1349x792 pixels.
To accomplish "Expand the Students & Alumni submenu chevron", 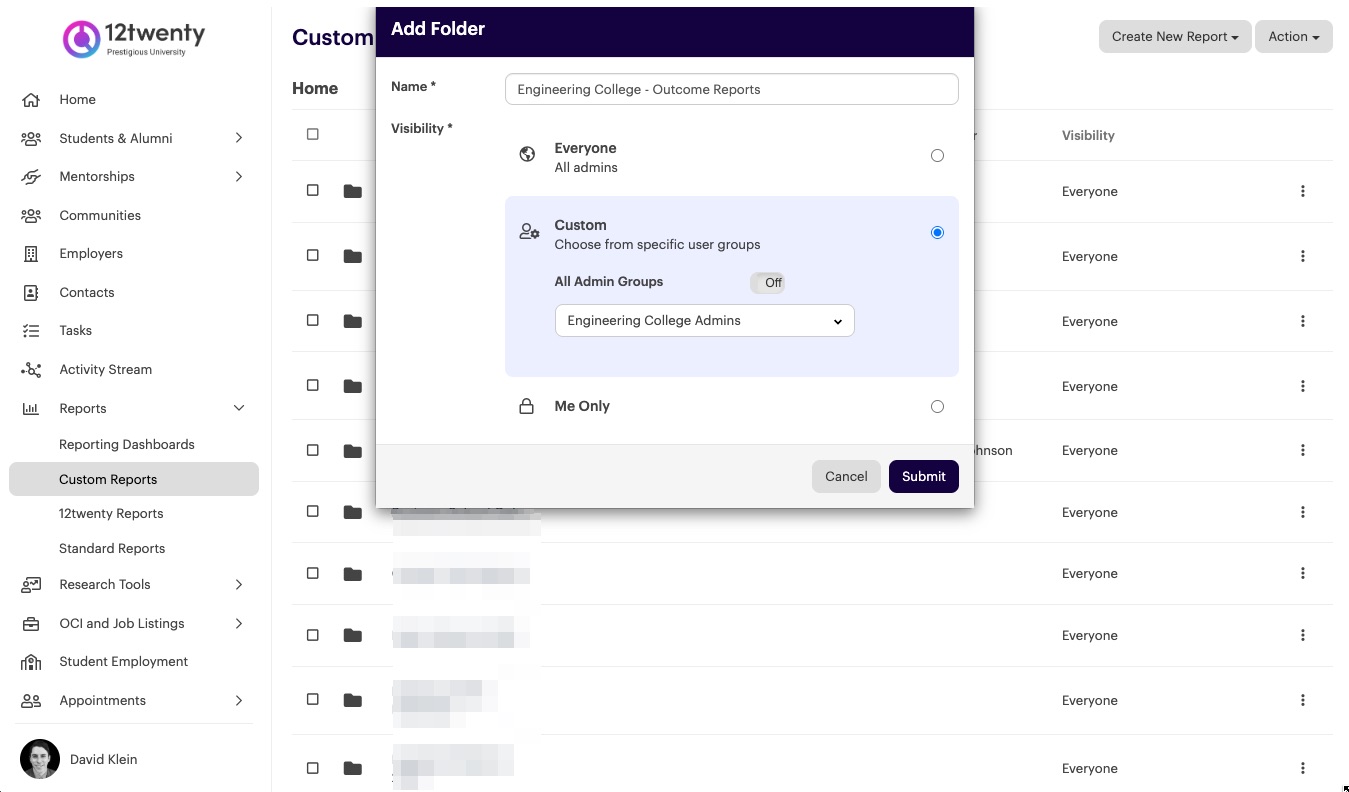I will 239,138.
